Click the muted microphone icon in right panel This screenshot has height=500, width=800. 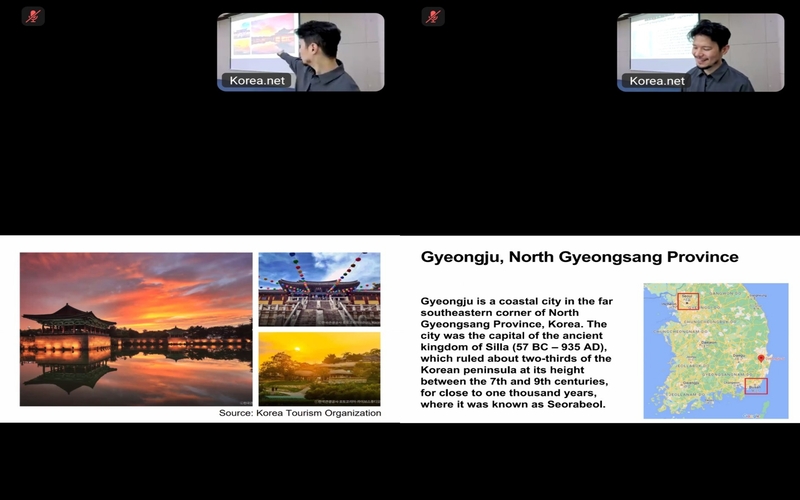click(433, 16)
